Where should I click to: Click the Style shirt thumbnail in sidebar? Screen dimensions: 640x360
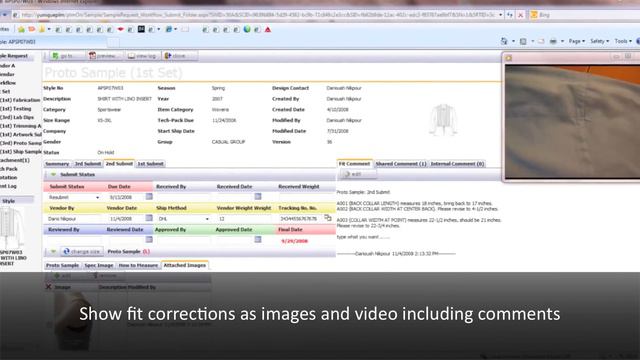[x=11, y=227]
